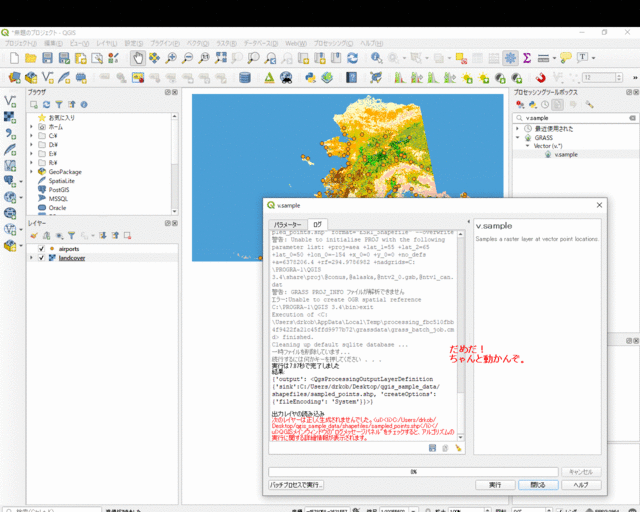
Task: Save log to file icon in v.sample dialog
Action: (433, 448)
